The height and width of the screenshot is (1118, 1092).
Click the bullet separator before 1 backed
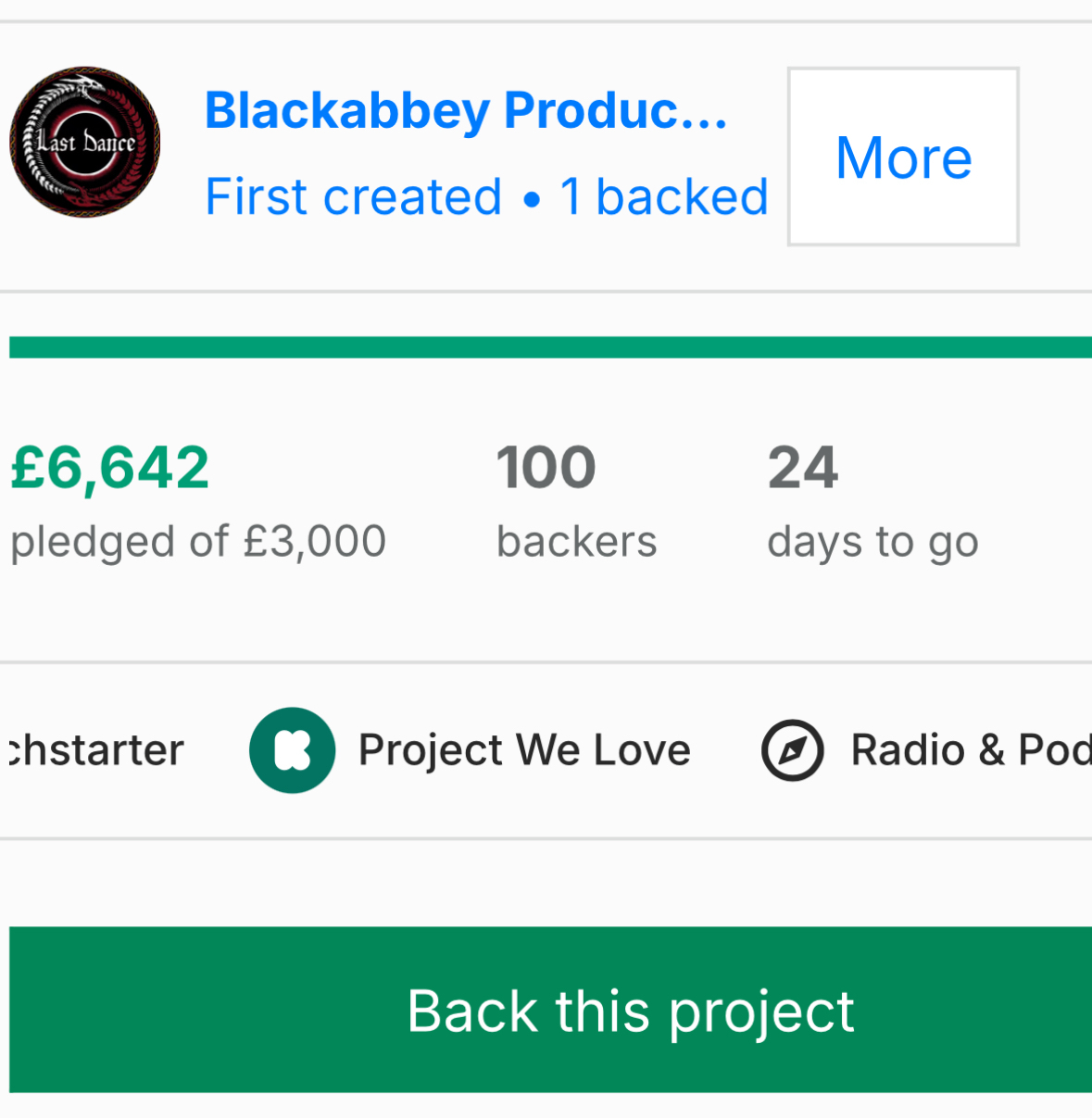[x=531, y=199]
